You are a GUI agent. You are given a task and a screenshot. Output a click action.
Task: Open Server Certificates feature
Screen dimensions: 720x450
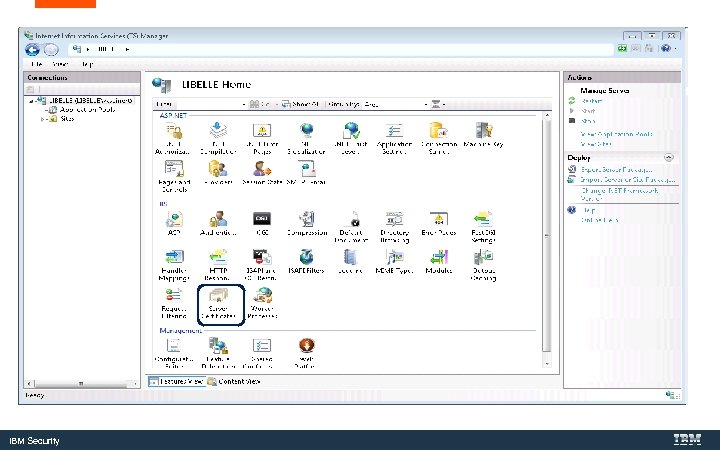[x=219, y=303]
